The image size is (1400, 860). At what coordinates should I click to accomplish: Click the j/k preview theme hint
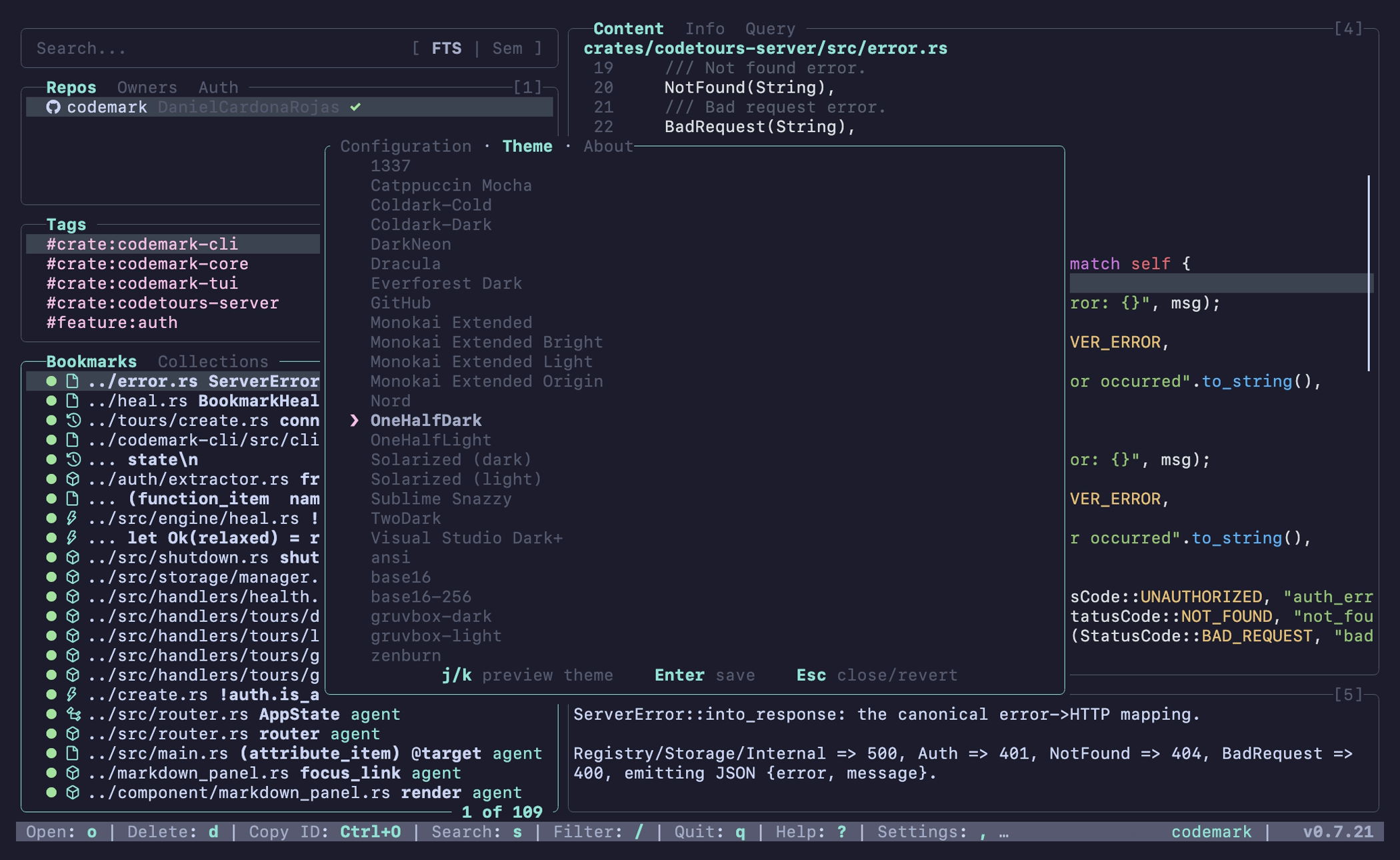pyautogui.click(x=527, y=675)
